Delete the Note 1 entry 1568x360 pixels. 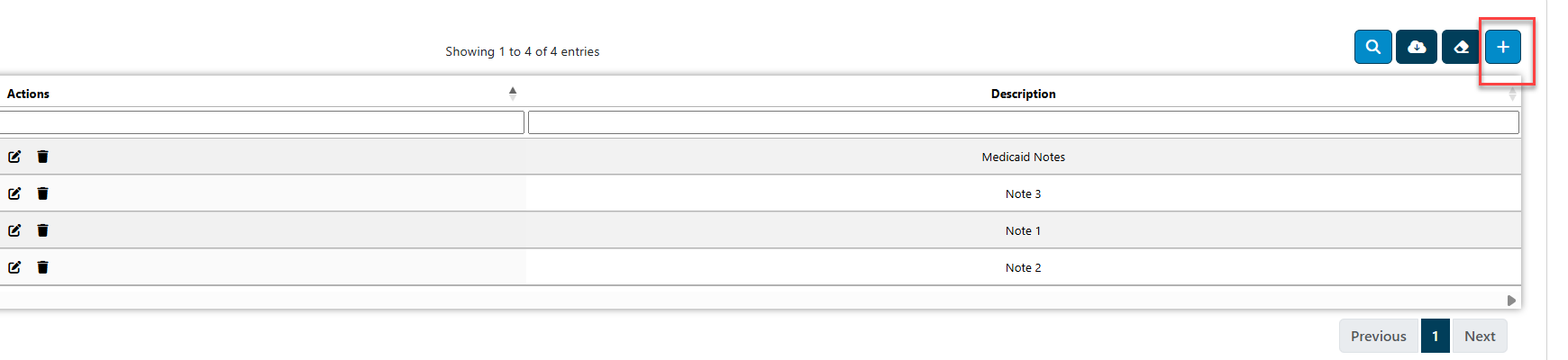pyautogui.click(x=42, y=230)
